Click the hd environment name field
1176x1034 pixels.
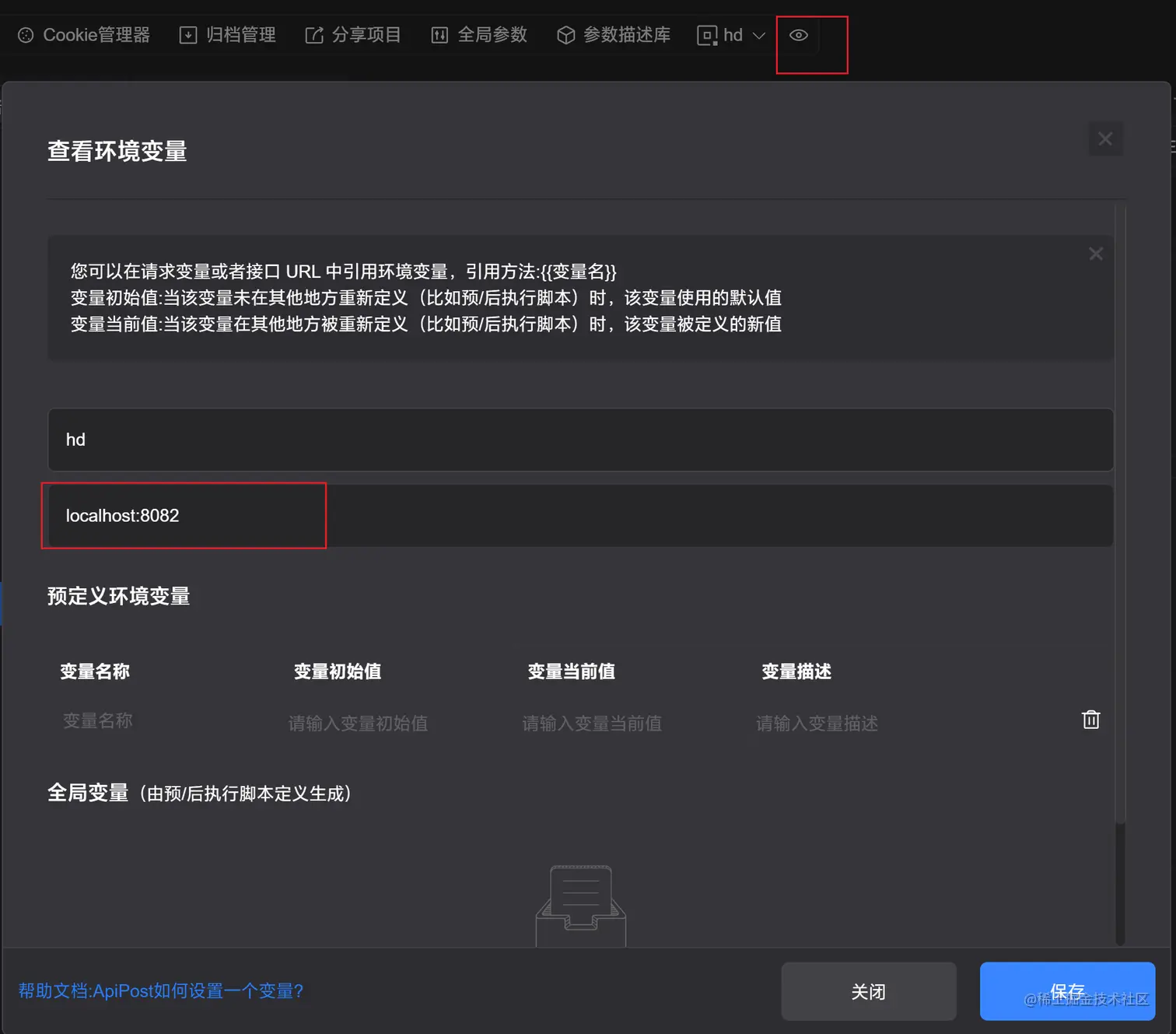tap(580, 440)
